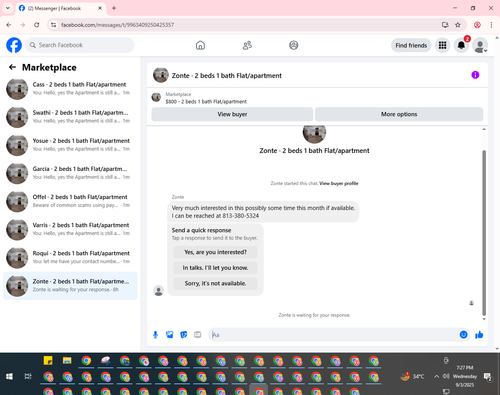
Task: Open the Friends icon in top navigation
Action: (x=247, y=45)
